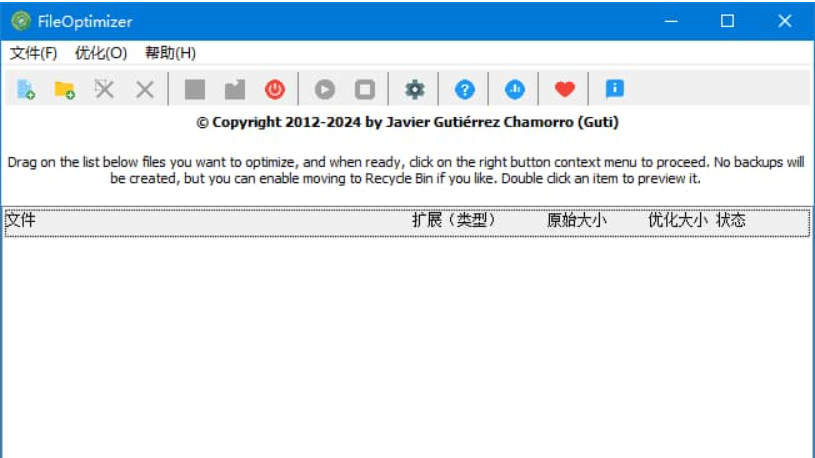
Task: Stop optimization with the stop icon
Action: click(x=365, y=89)
